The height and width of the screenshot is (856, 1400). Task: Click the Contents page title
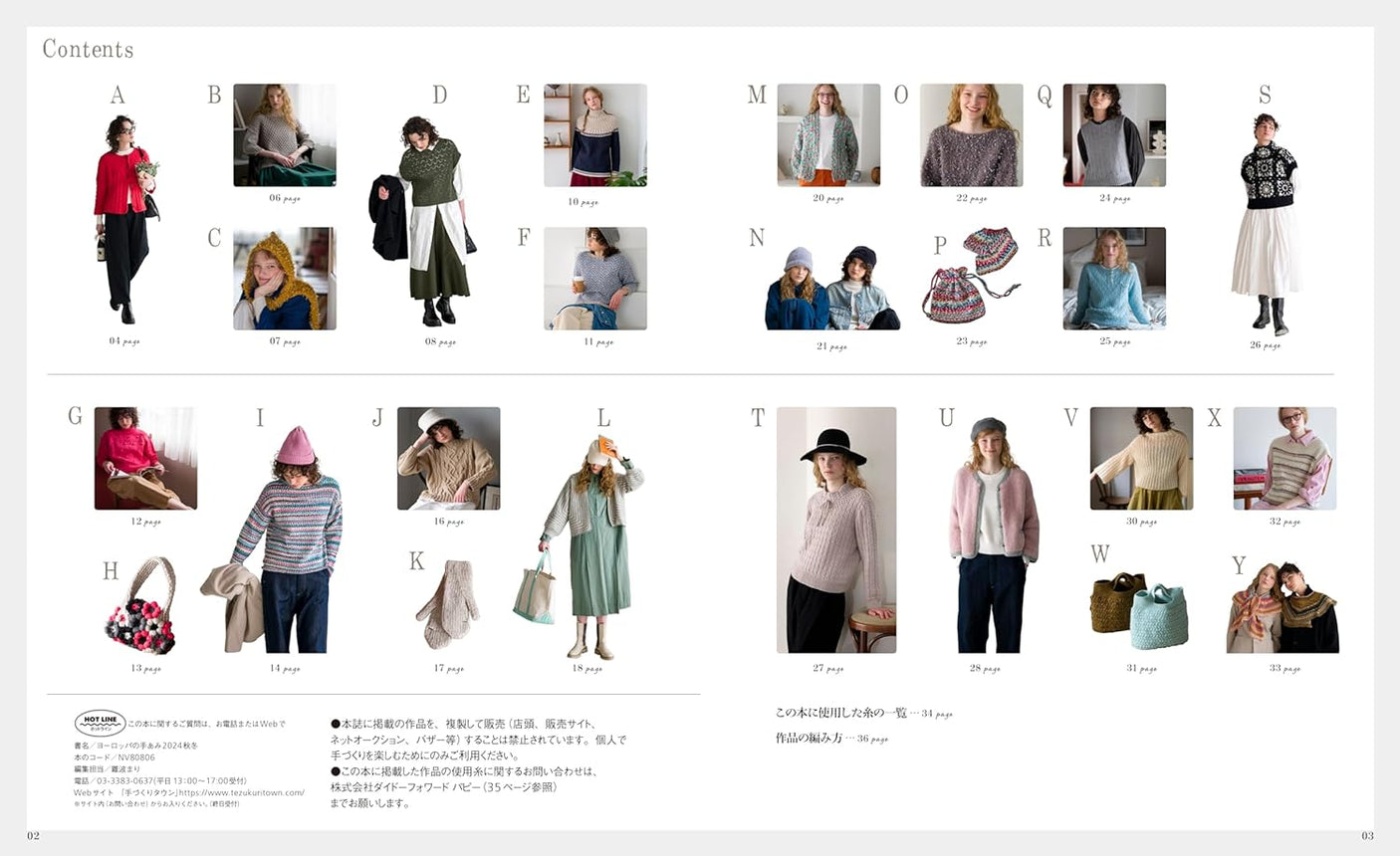click(x=88, y=48)
